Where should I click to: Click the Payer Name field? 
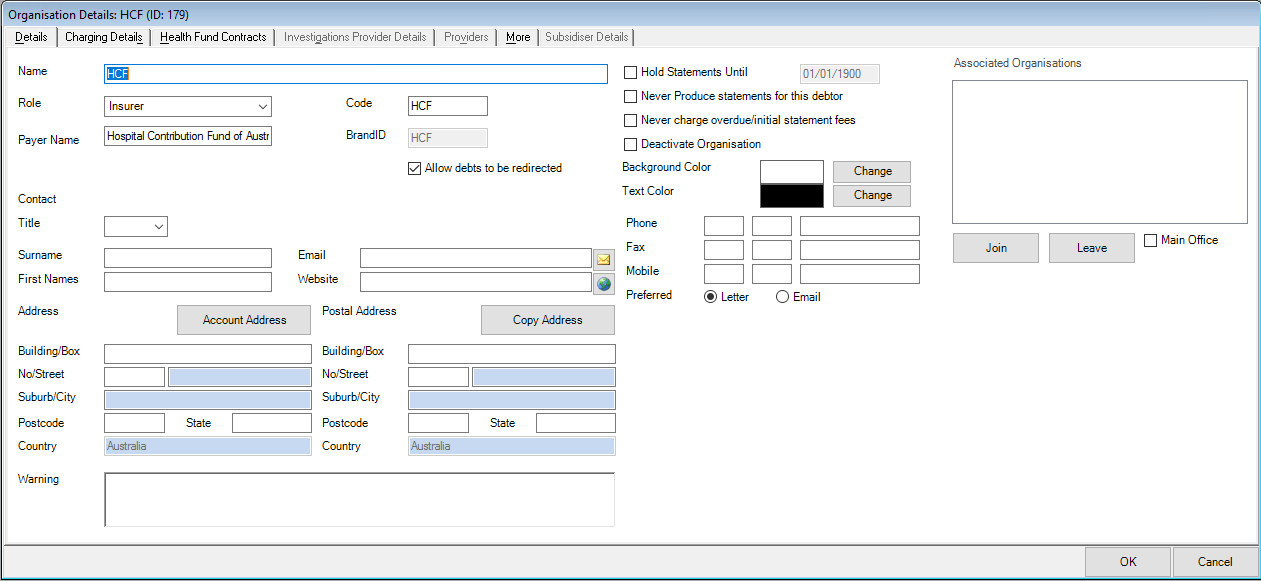coord(188,136)
